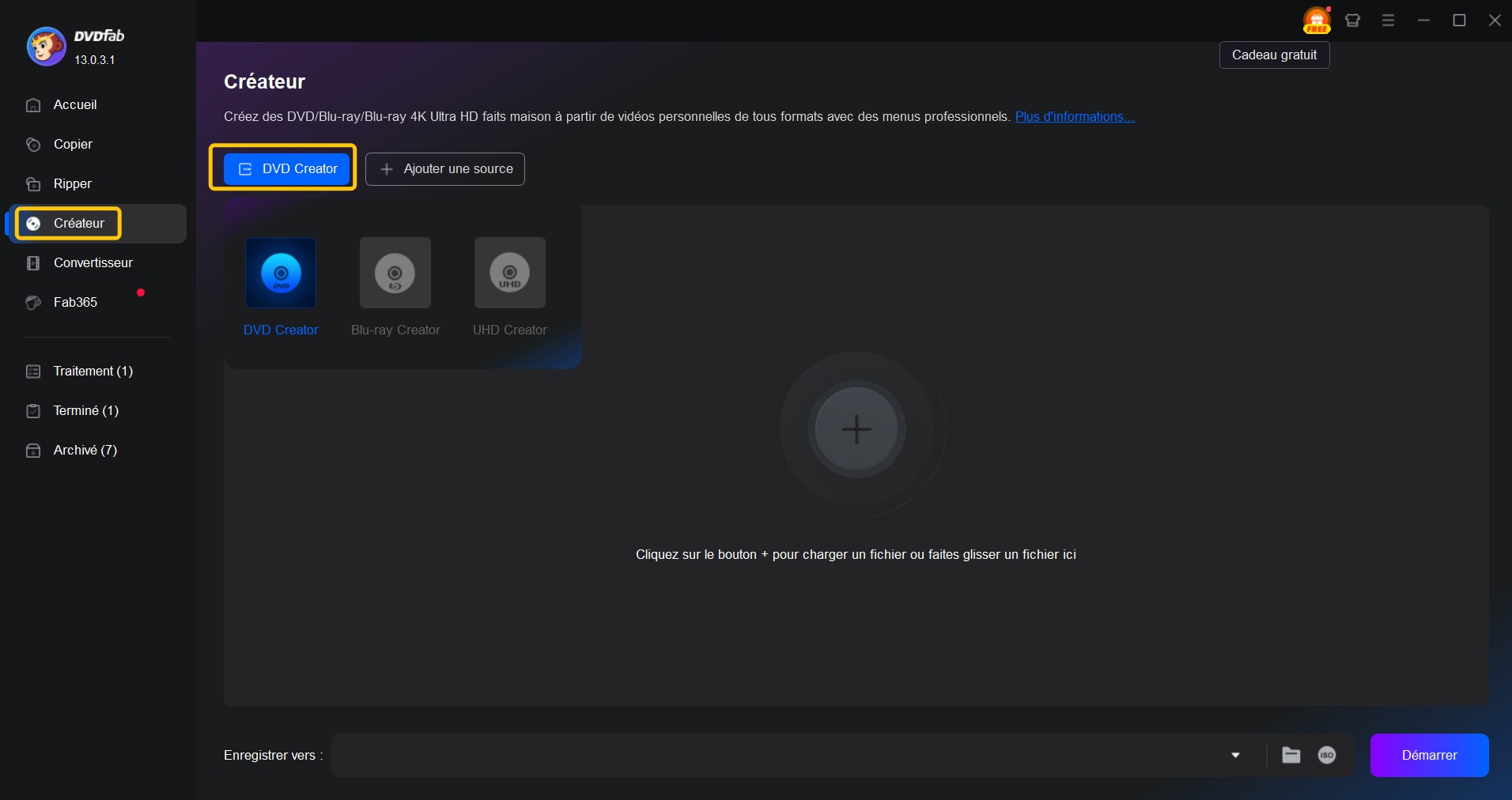Click the plus circle to load a file
1512x800 pixels.
pos(857,429)
